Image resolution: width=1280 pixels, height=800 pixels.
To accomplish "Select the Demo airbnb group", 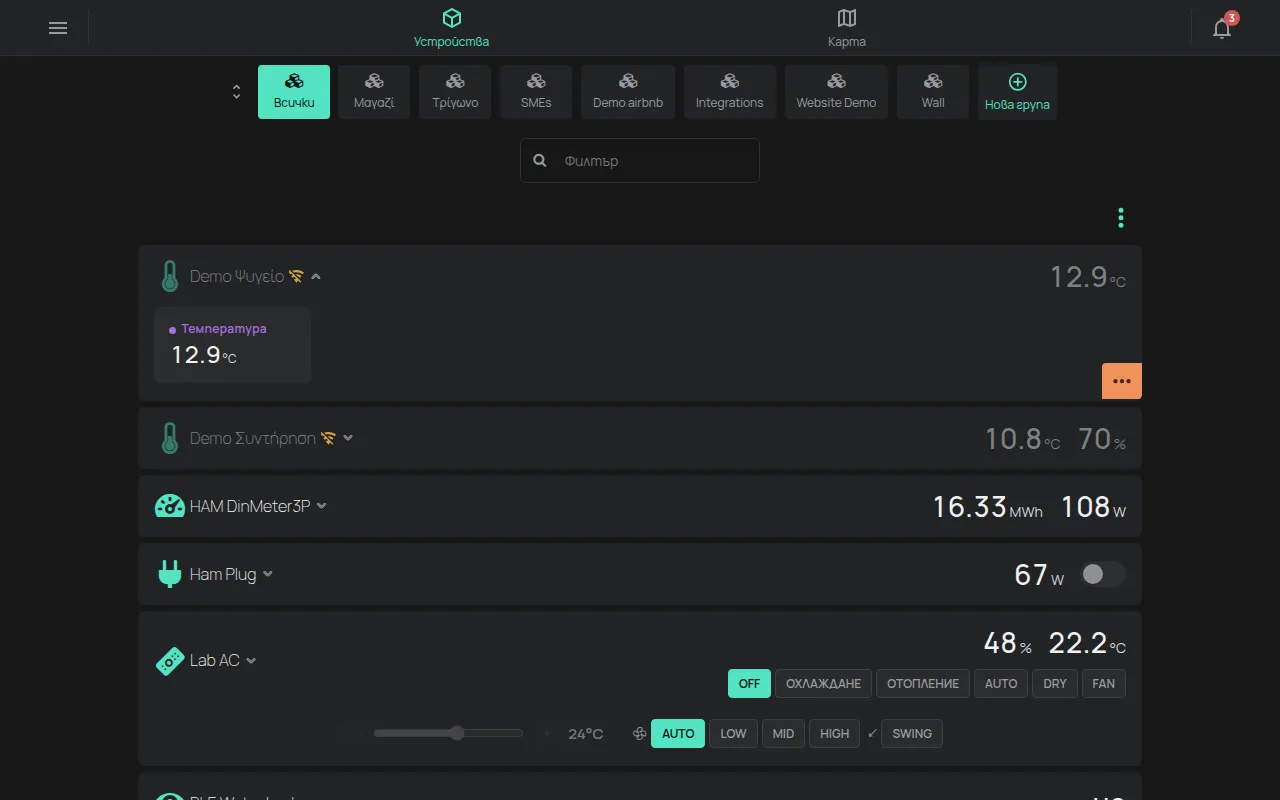I will point(628,92).
